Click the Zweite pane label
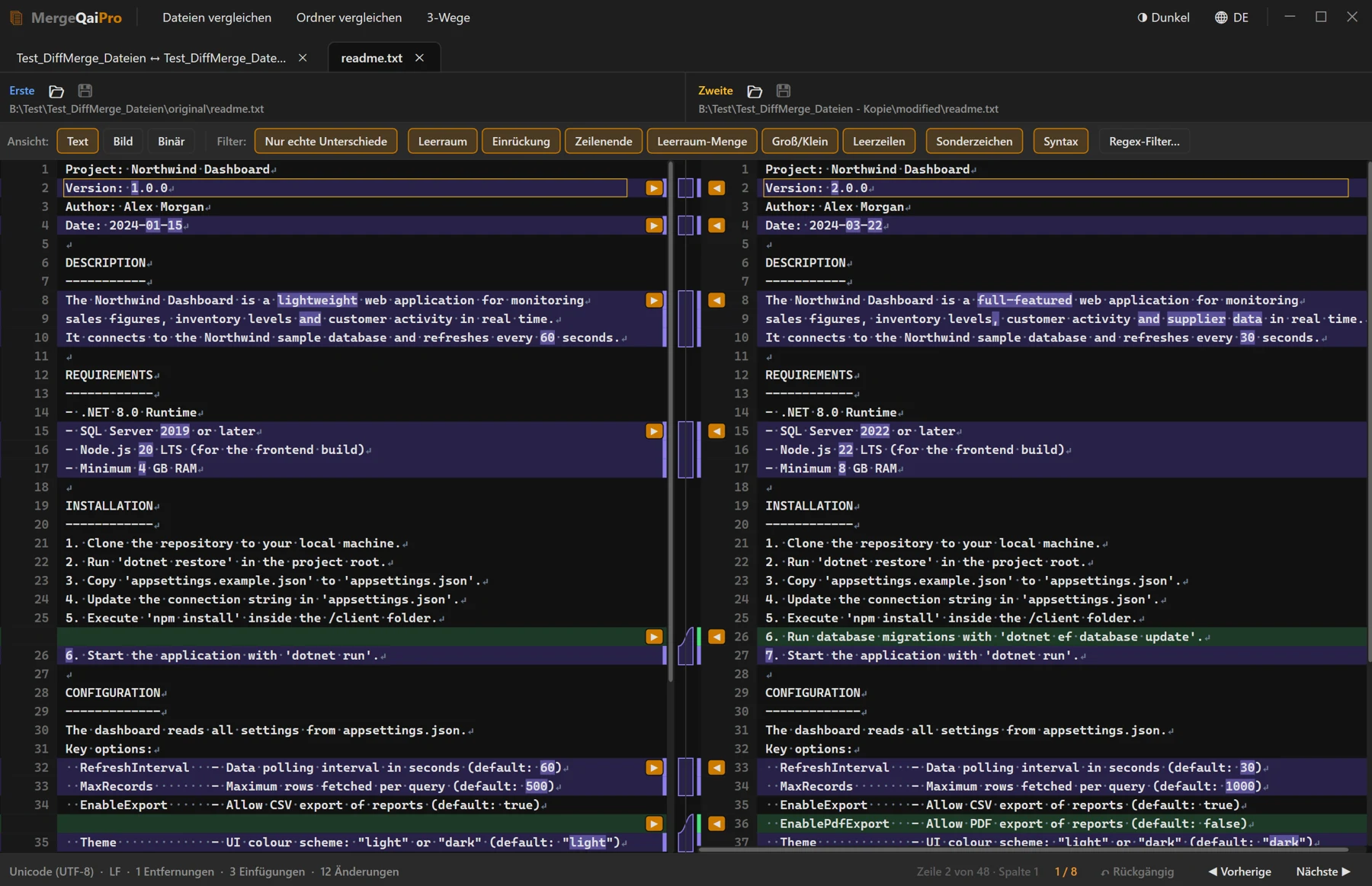This screenshot has height=886, width=1372. click(x=716, y=91)
